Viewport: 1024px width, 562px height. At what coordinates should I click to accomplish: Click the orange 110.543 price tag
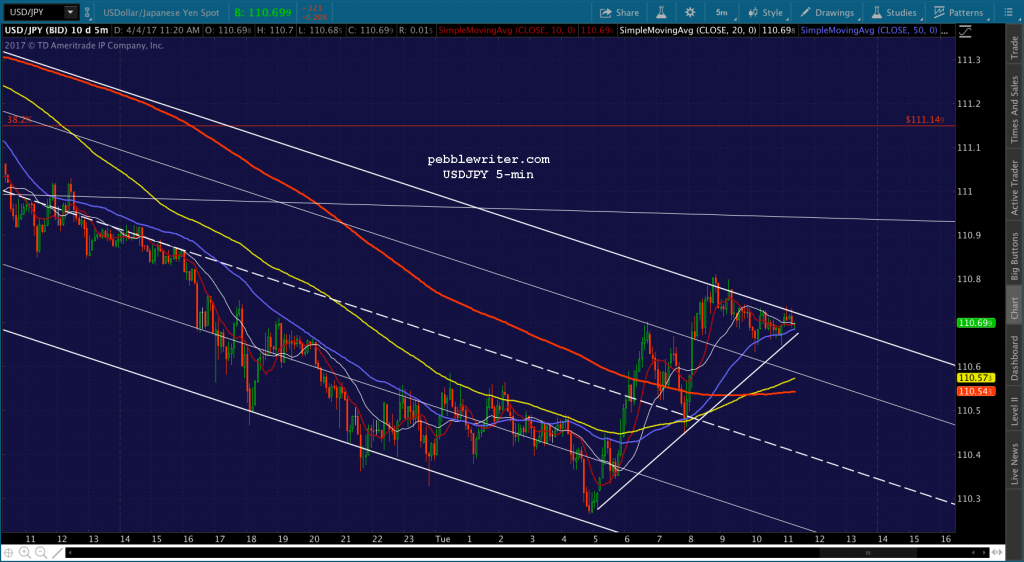[976, 391]
